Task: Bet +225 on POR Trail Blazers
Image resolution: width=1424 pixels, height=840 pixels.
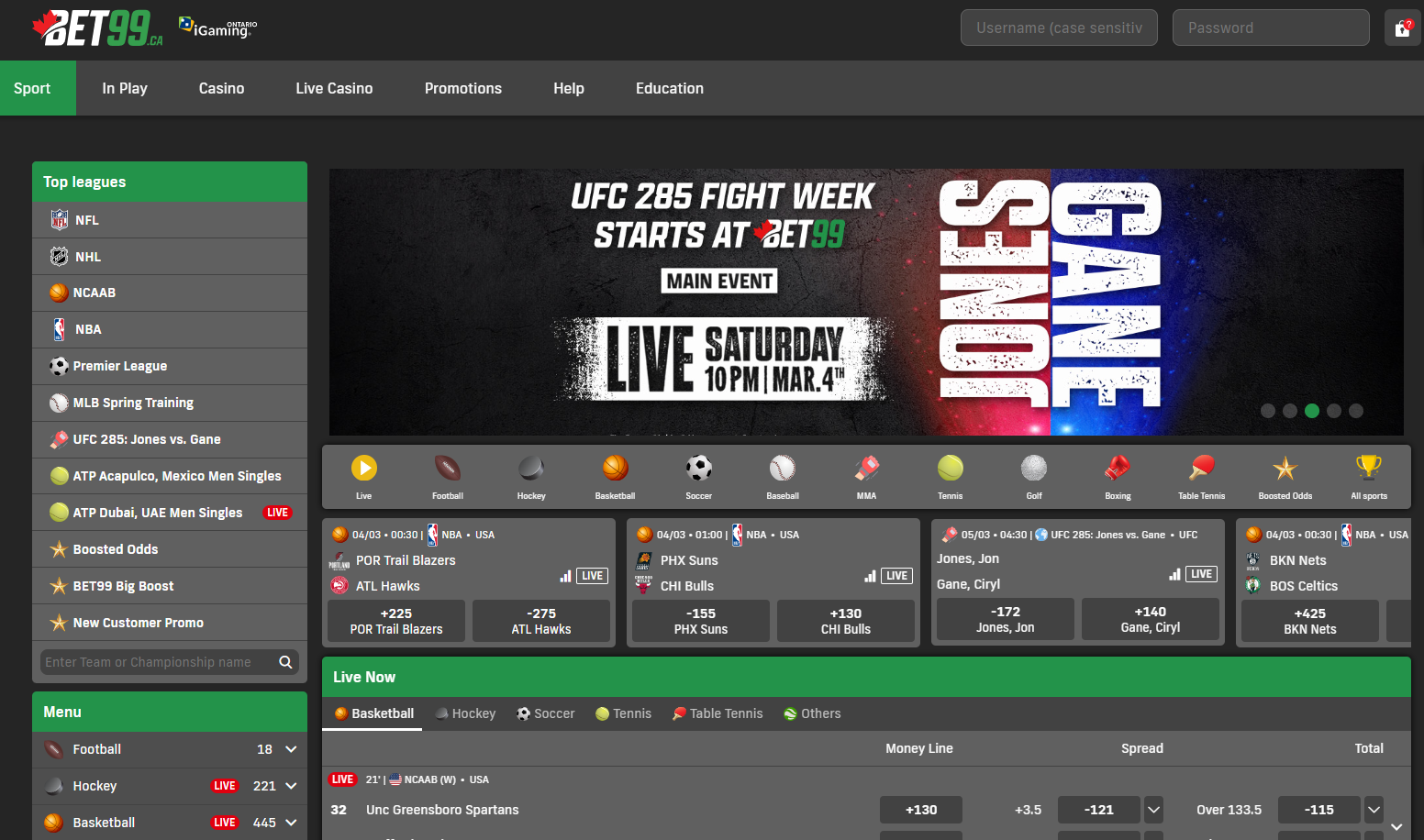Action: tap(396, 621)
